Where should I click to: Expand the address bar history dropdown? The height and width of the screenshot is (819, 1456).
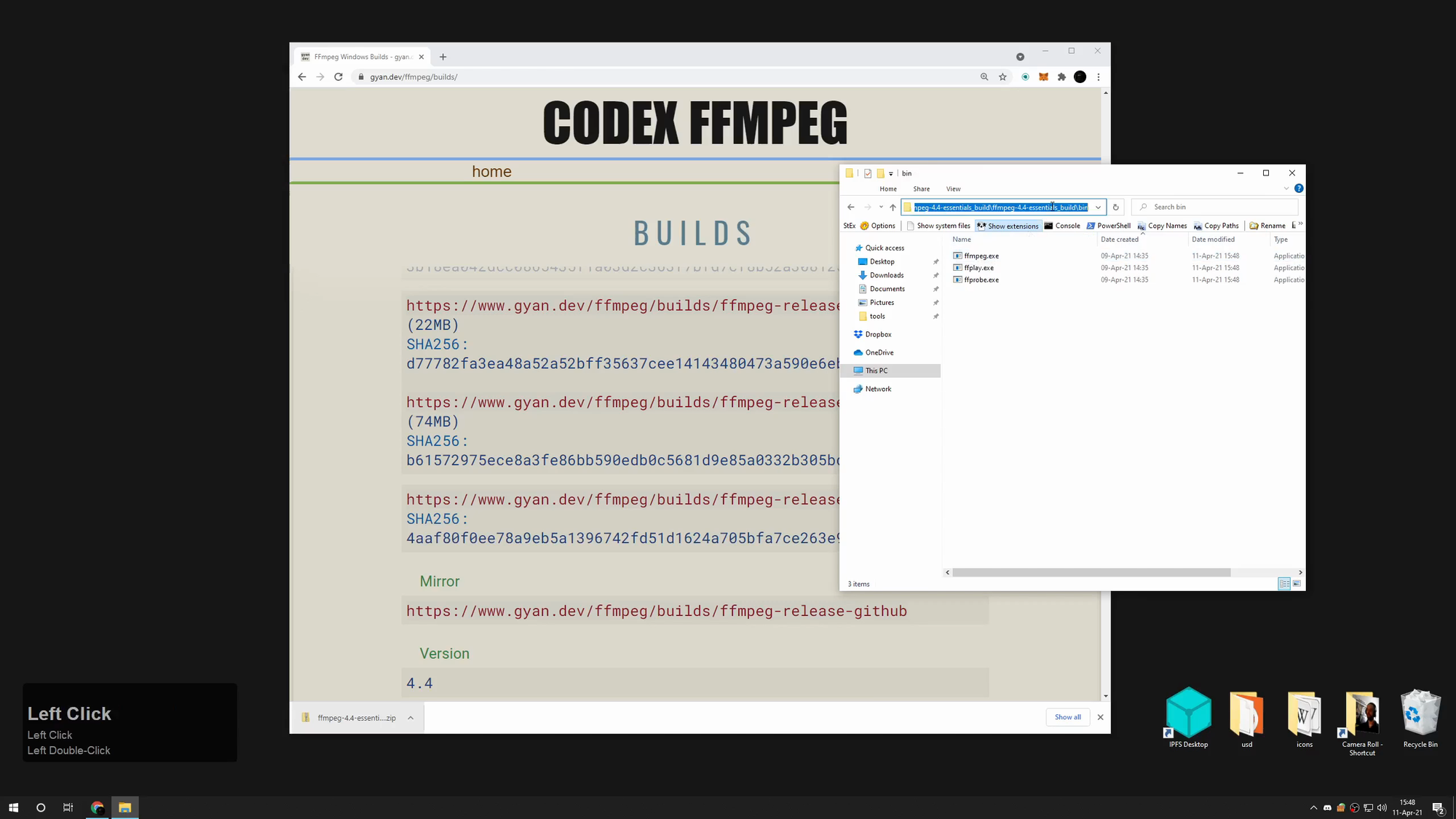(1098, 207)
